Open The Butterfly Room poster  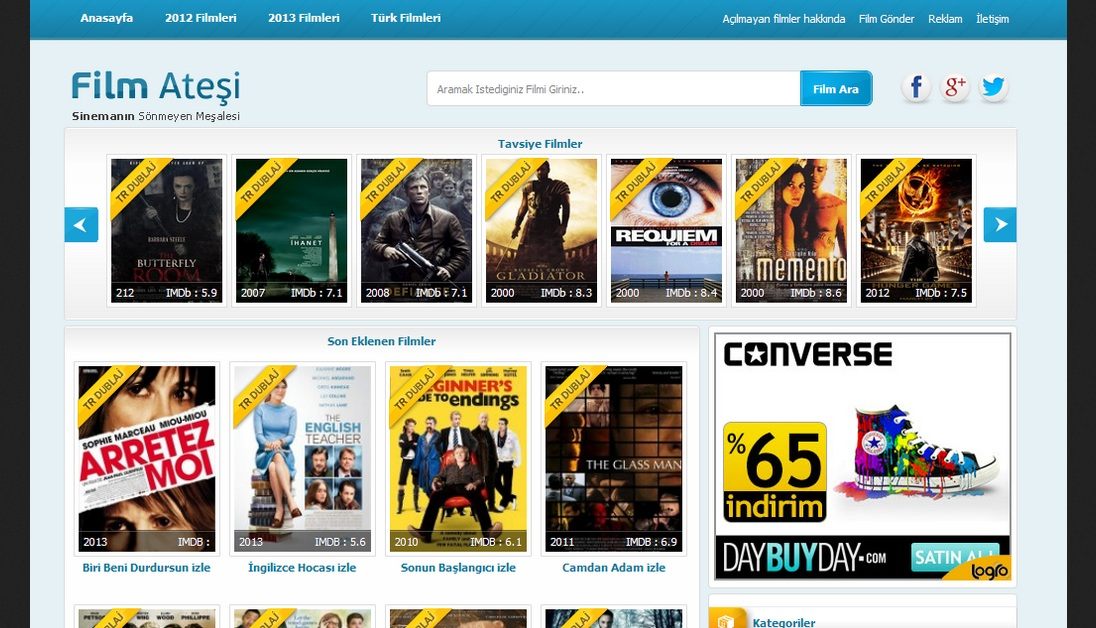[166, 231]
